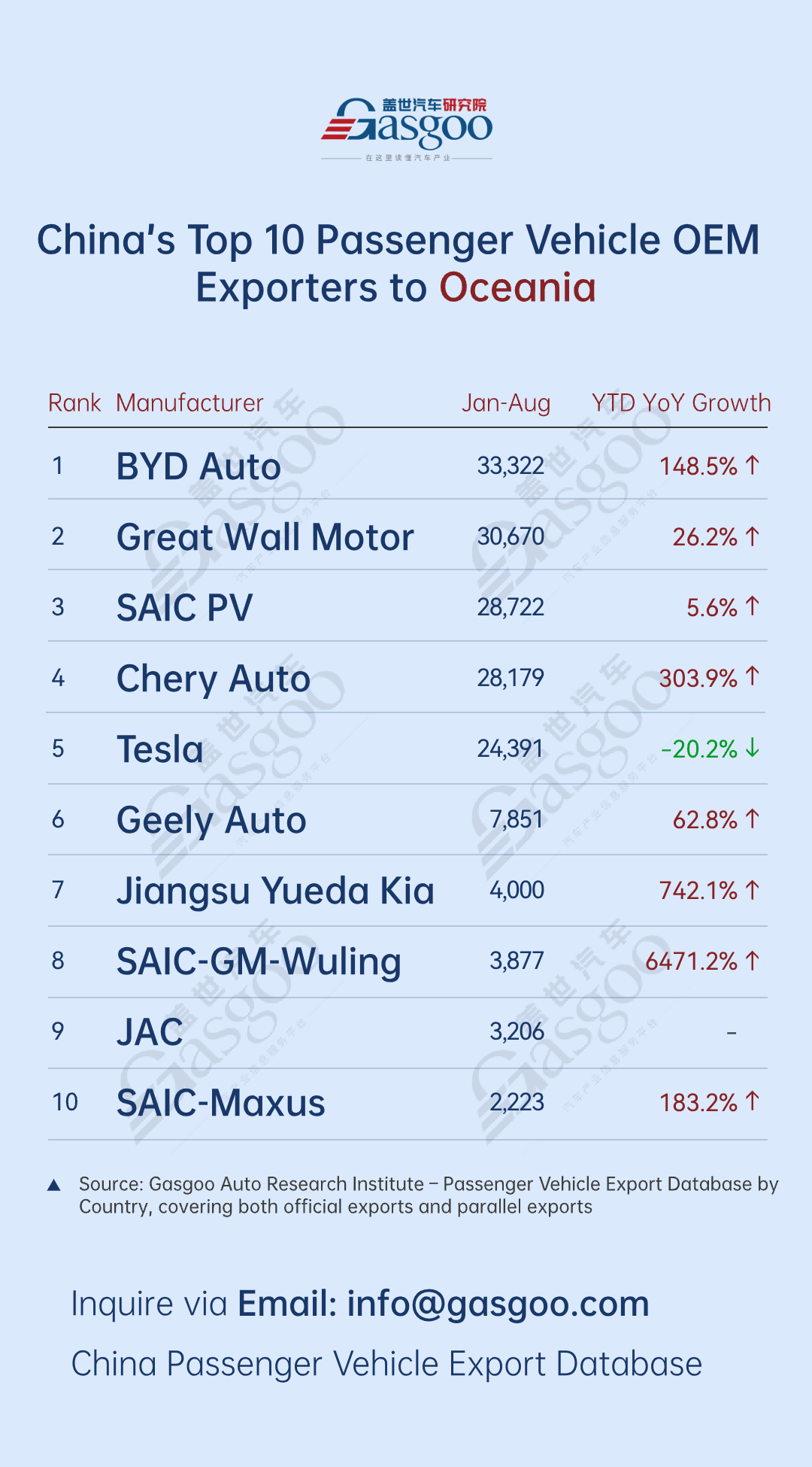Screen dimensions: 812x1467
Task: Click the info@gasgoo.com email address
Action: (498, 1304)
